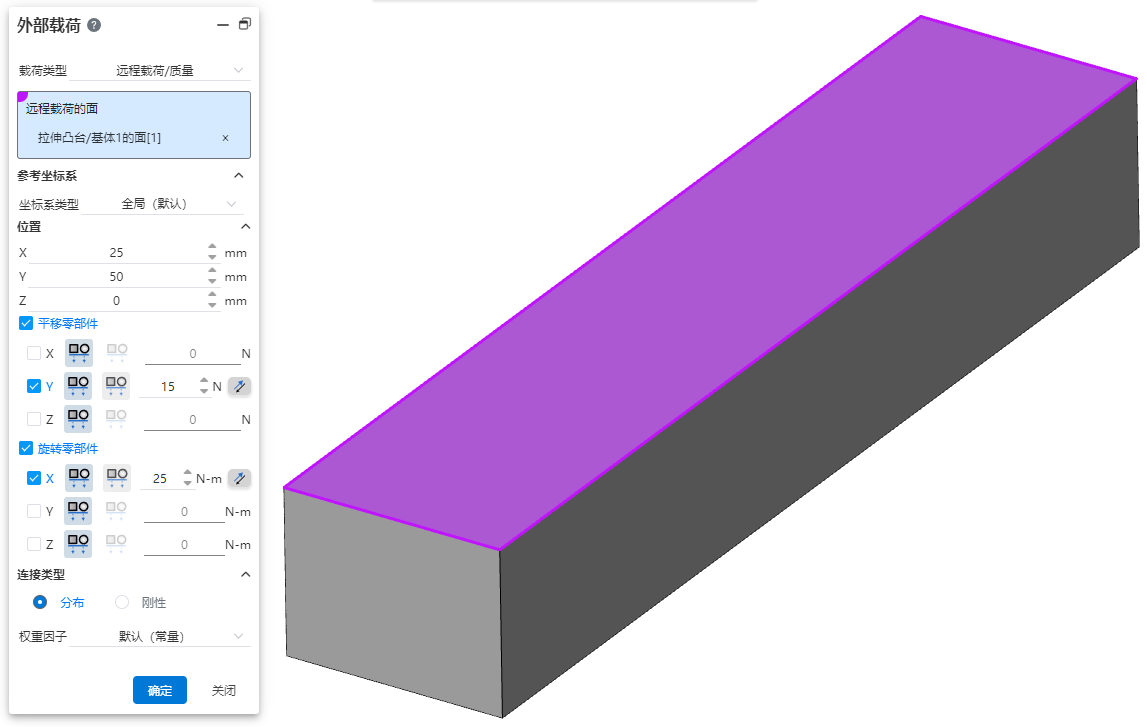Select the 刚性 connection type radio button

(x=123, y=602)
